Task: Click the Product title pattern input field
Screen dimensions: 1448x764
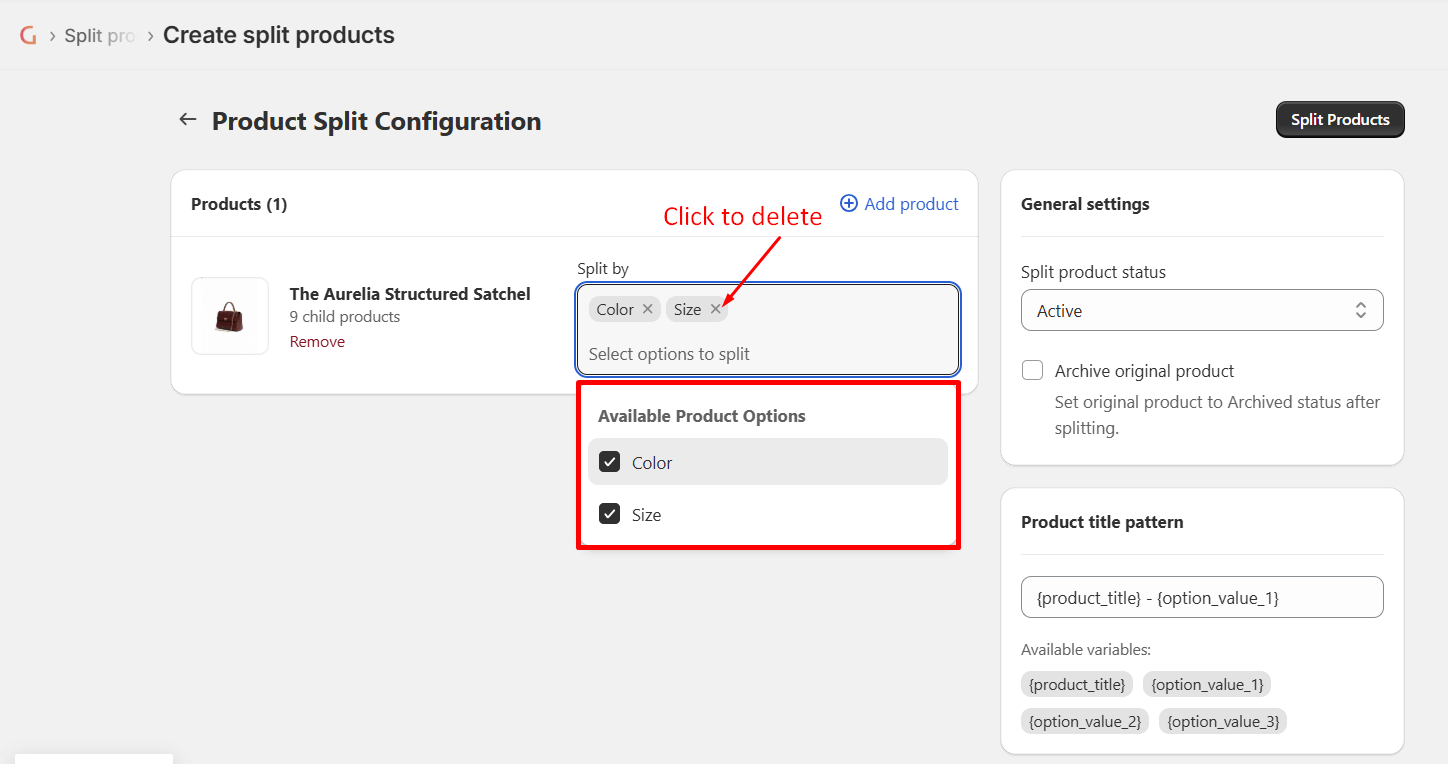Action: (x=1202, y=598)
